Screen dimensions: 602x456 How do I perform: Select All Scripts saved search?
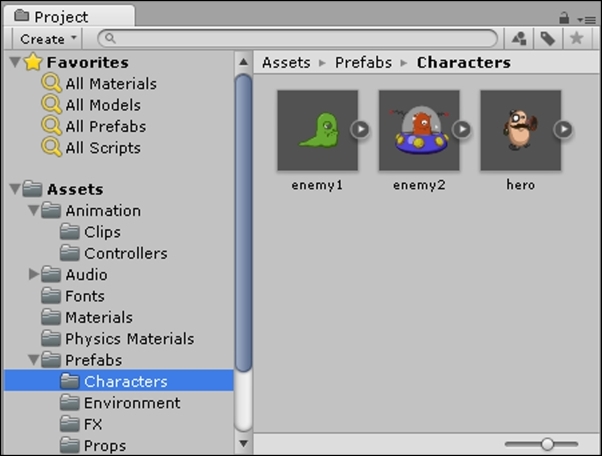click(103, 148)
